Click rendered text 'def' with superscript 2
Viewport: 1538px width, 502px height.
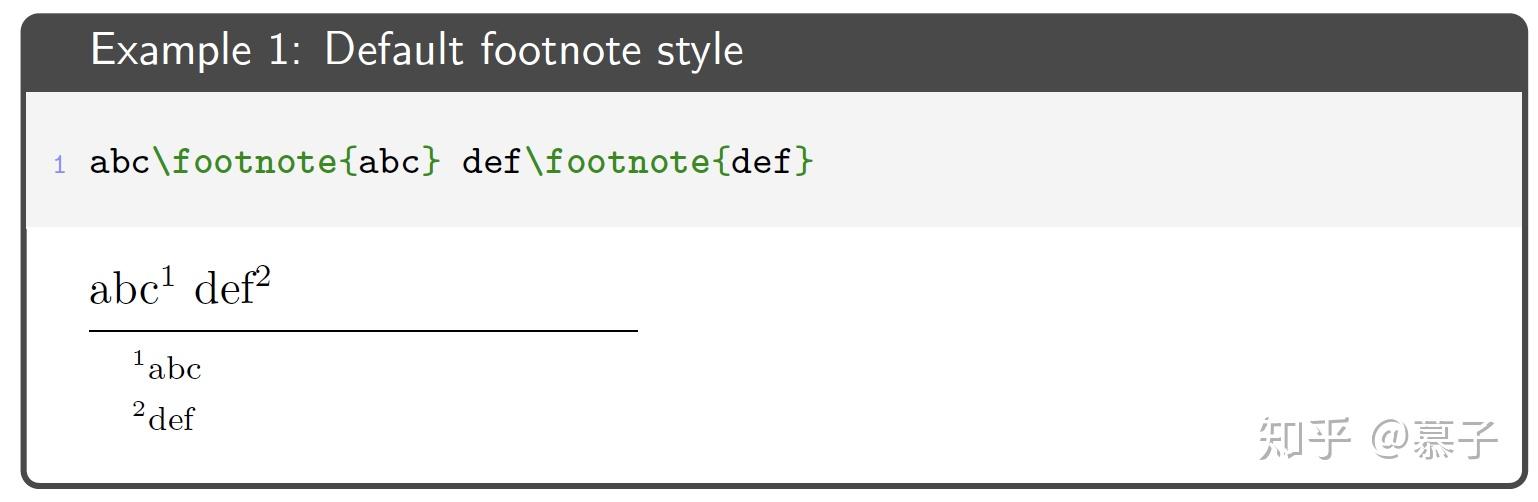tap(232, 288)
